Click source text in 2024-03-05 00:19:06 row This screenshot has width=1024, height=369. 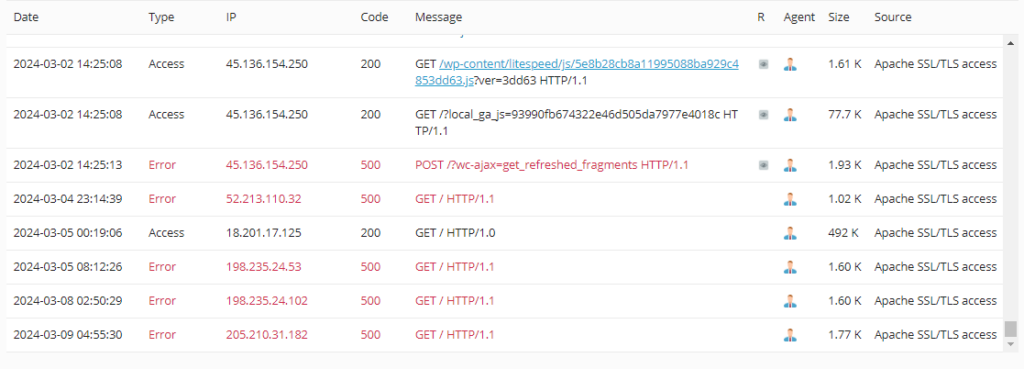point(936,233)
